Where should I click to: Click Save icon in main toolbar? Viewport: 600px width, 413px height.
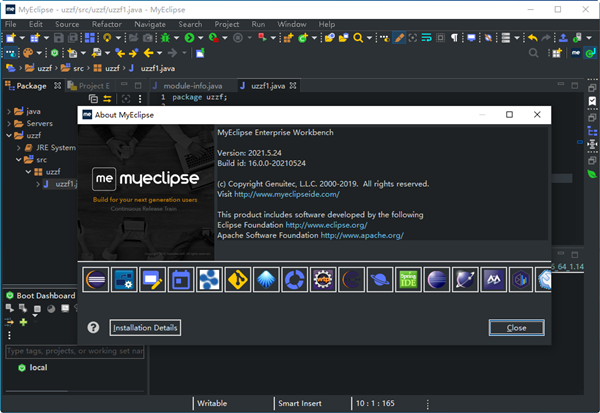59,38
